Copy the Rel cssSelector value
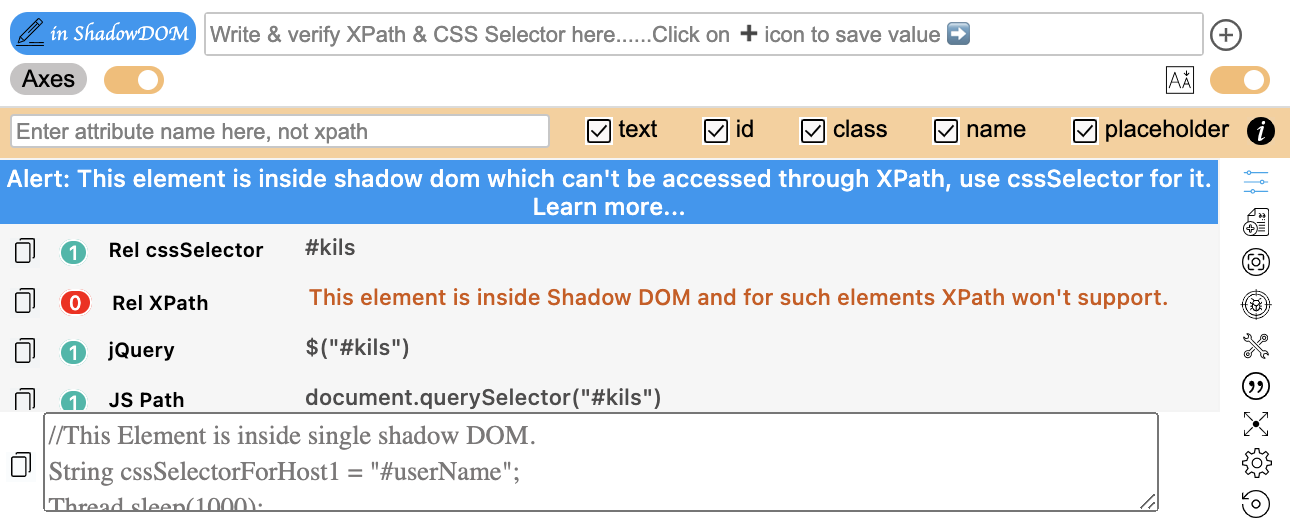Screen dimensions: 1290x528 click(25, 250)
